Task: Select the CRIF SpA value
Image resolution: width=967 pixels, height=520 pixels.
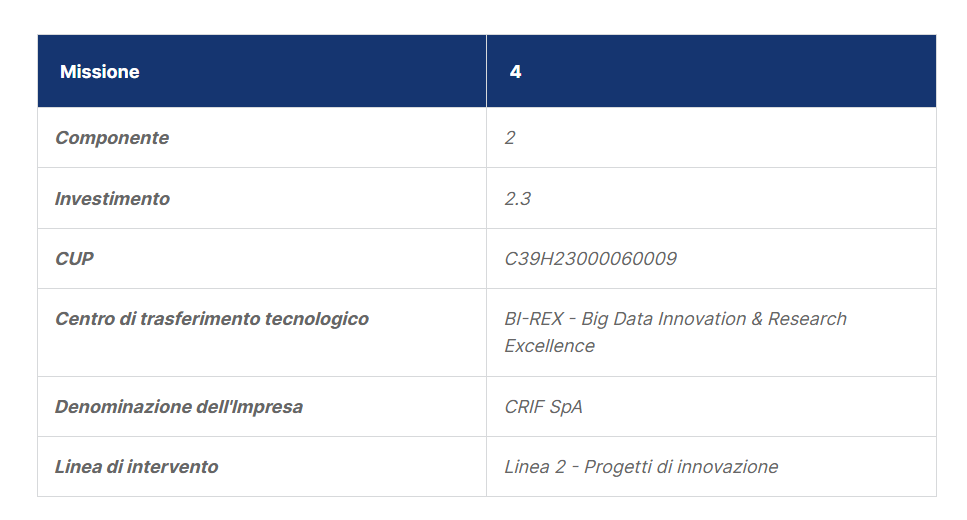Action: tap(543, 407)
